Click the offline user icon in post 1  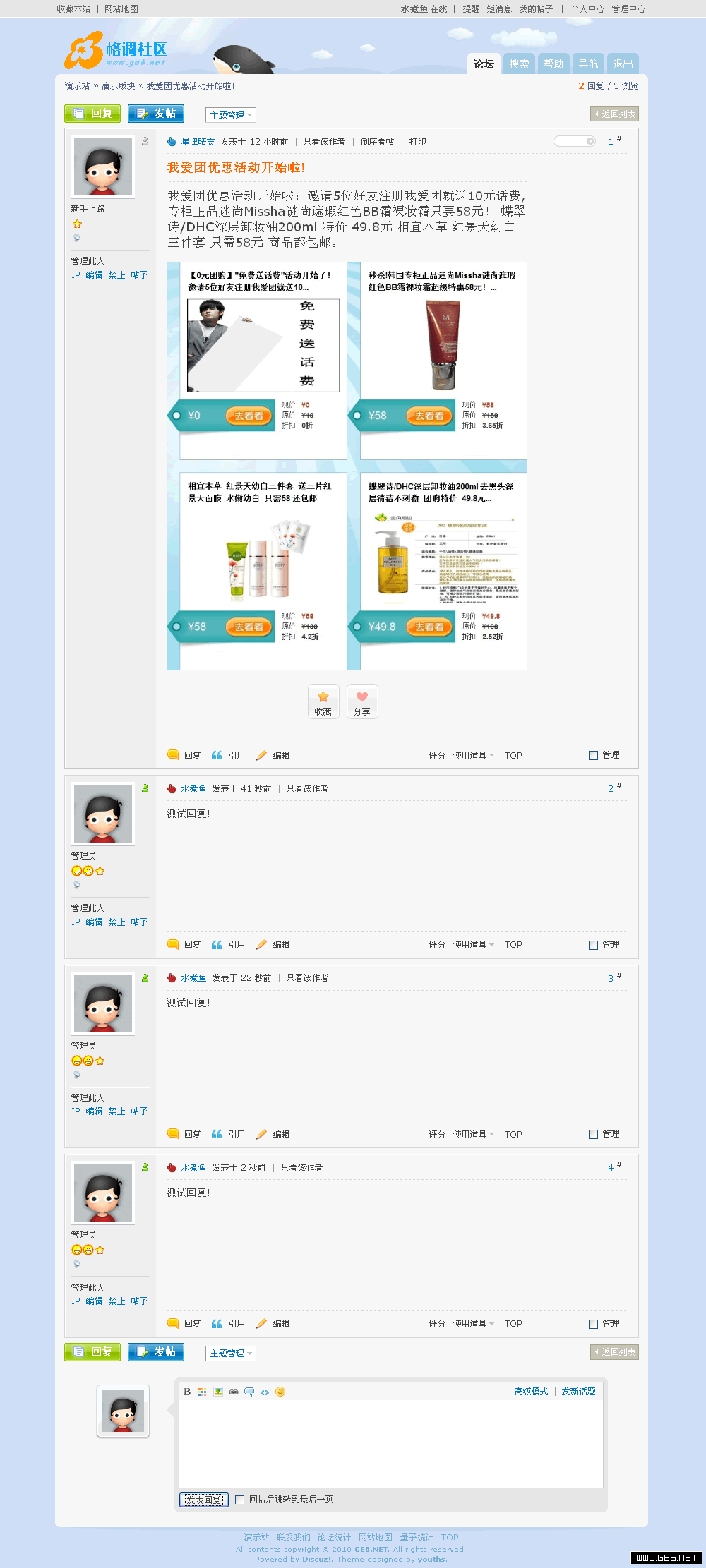[x=145, y=141]
